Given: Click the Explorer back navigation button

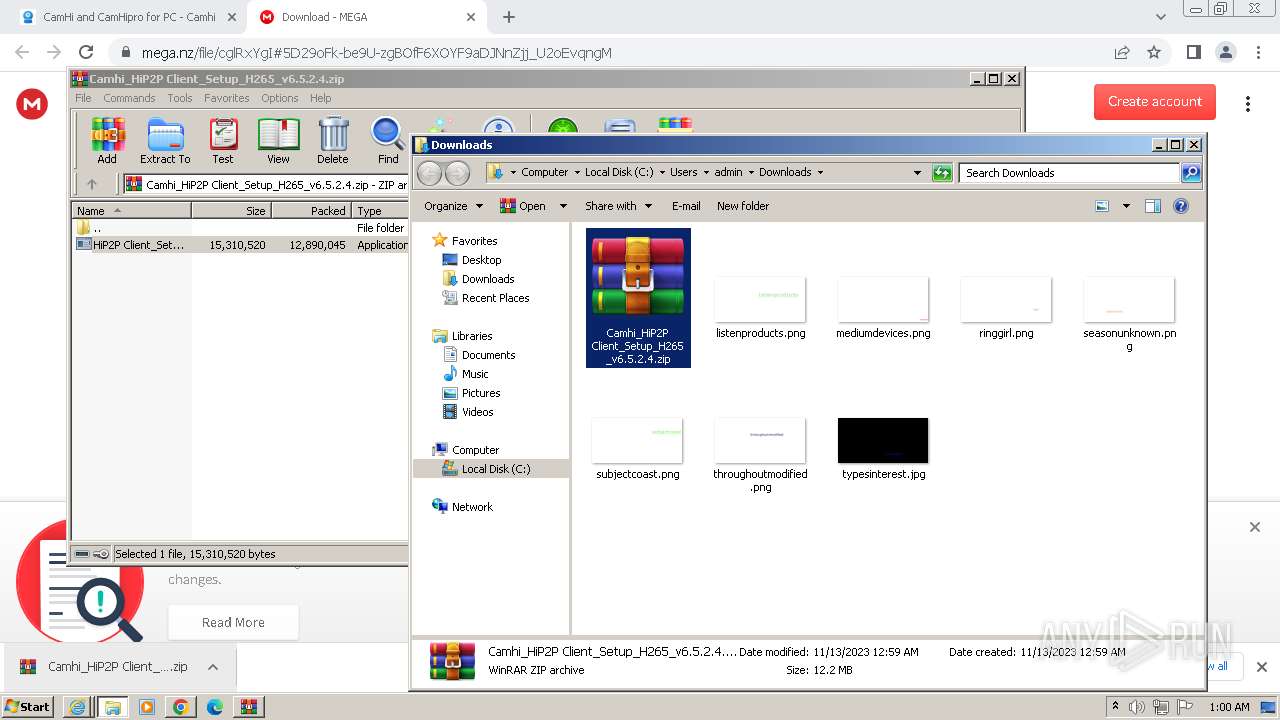Looking at the screenshot, I should (430, 173).
